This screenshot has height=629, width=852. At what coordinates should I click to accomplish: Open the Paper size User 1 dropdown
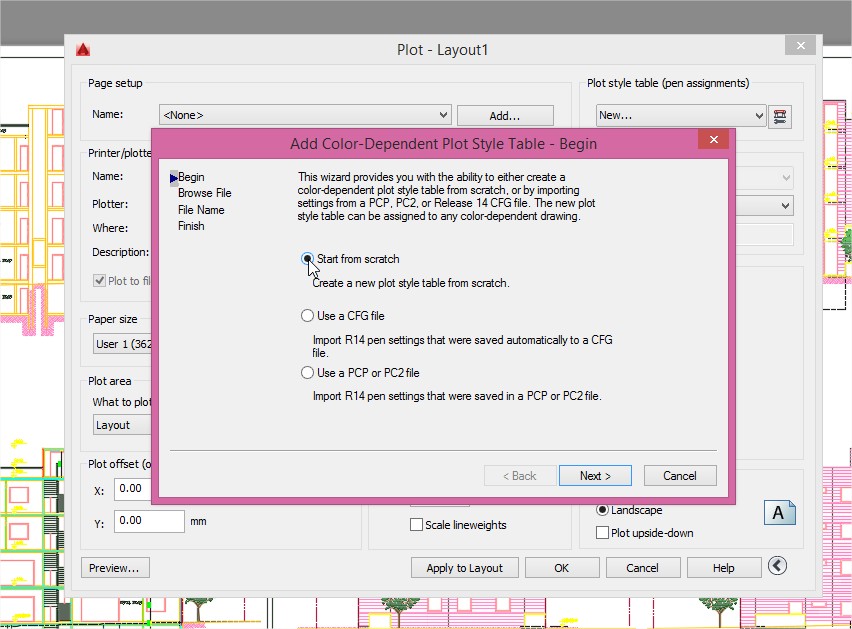(x=123, y=344)
